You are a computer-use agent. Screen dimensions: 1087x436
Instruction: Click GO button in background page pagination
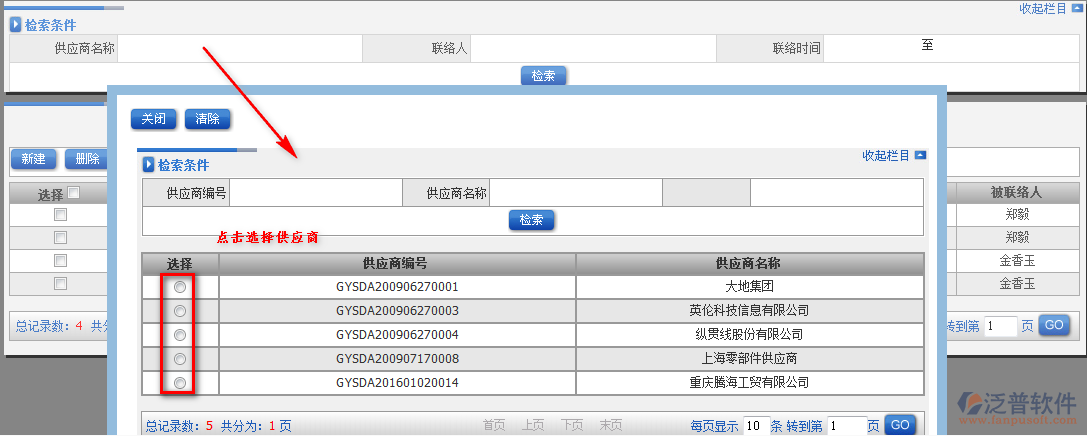(x=1054, y=325)
